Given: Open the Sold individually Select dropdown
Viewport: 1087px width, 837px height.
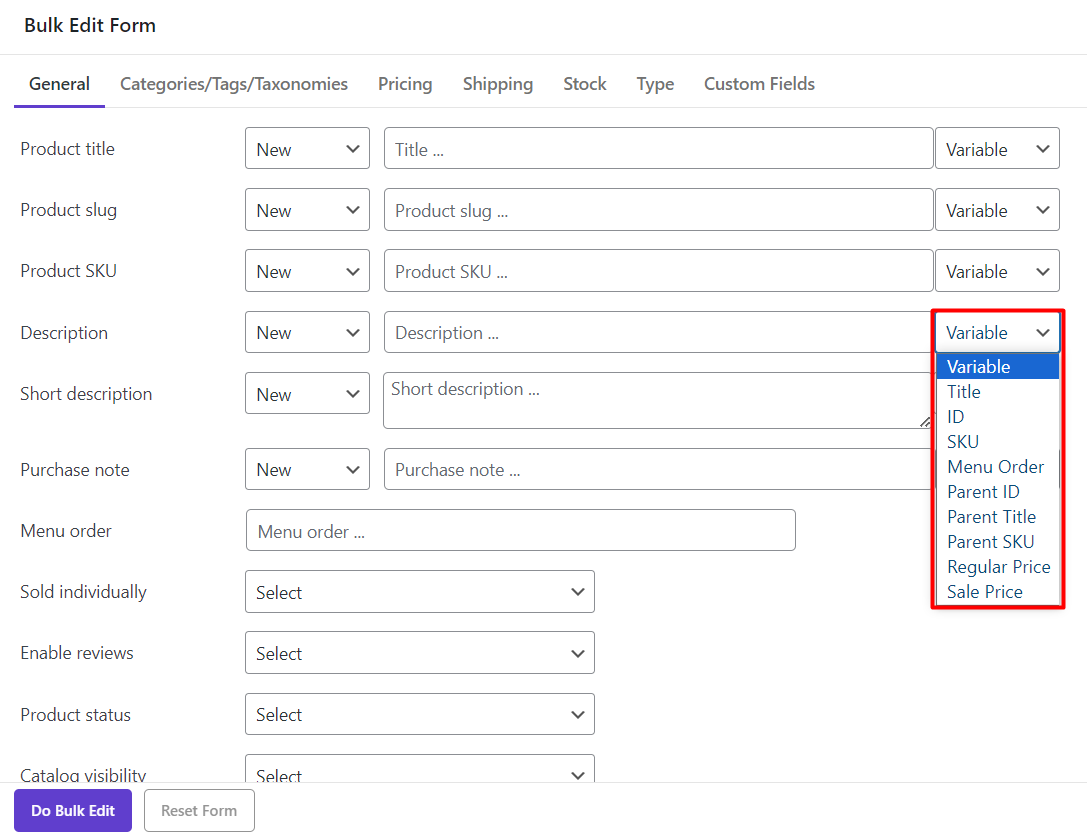Looking at the screenshot, I should (x=419, y=592).
